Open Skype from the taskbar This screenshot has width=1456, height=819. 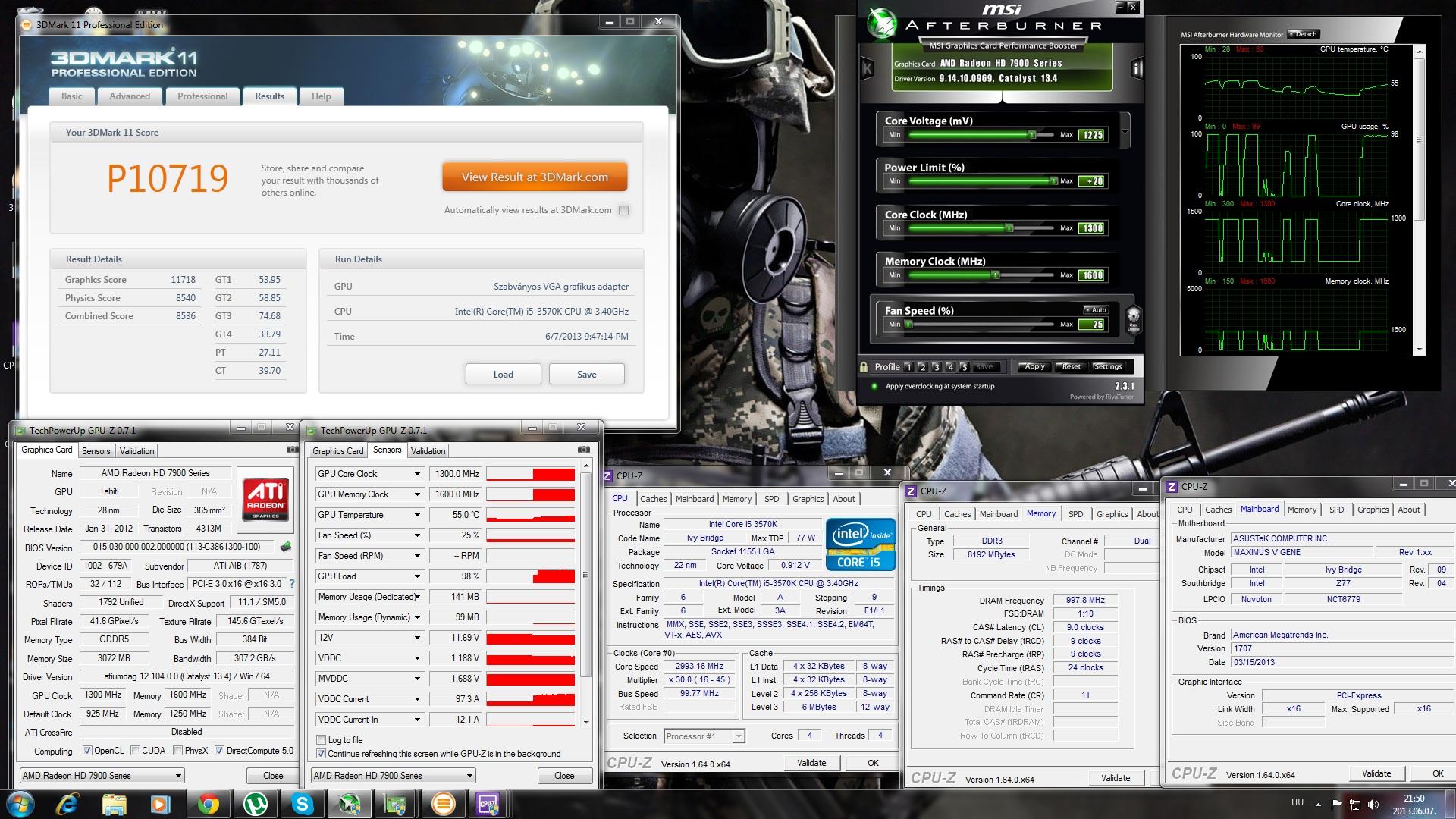[302, 804]
